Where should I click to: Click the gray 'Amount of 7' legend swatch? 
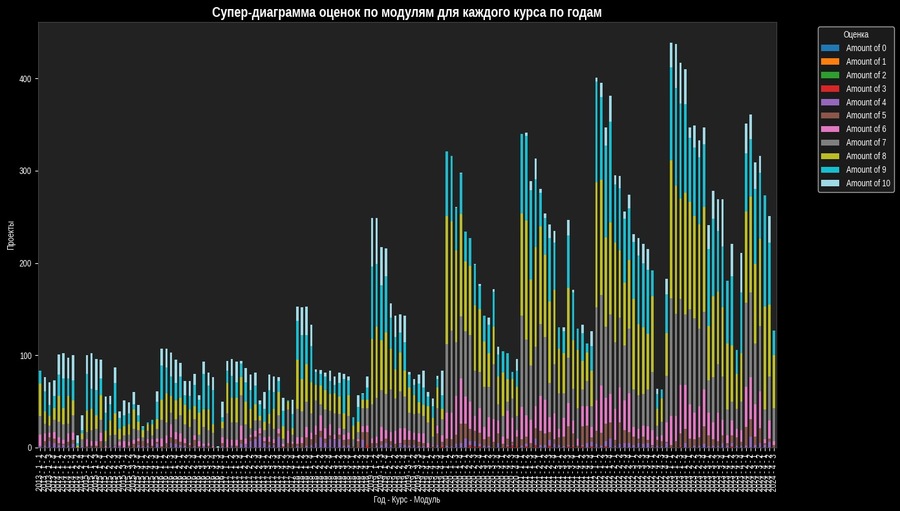[x=830, y=142]
